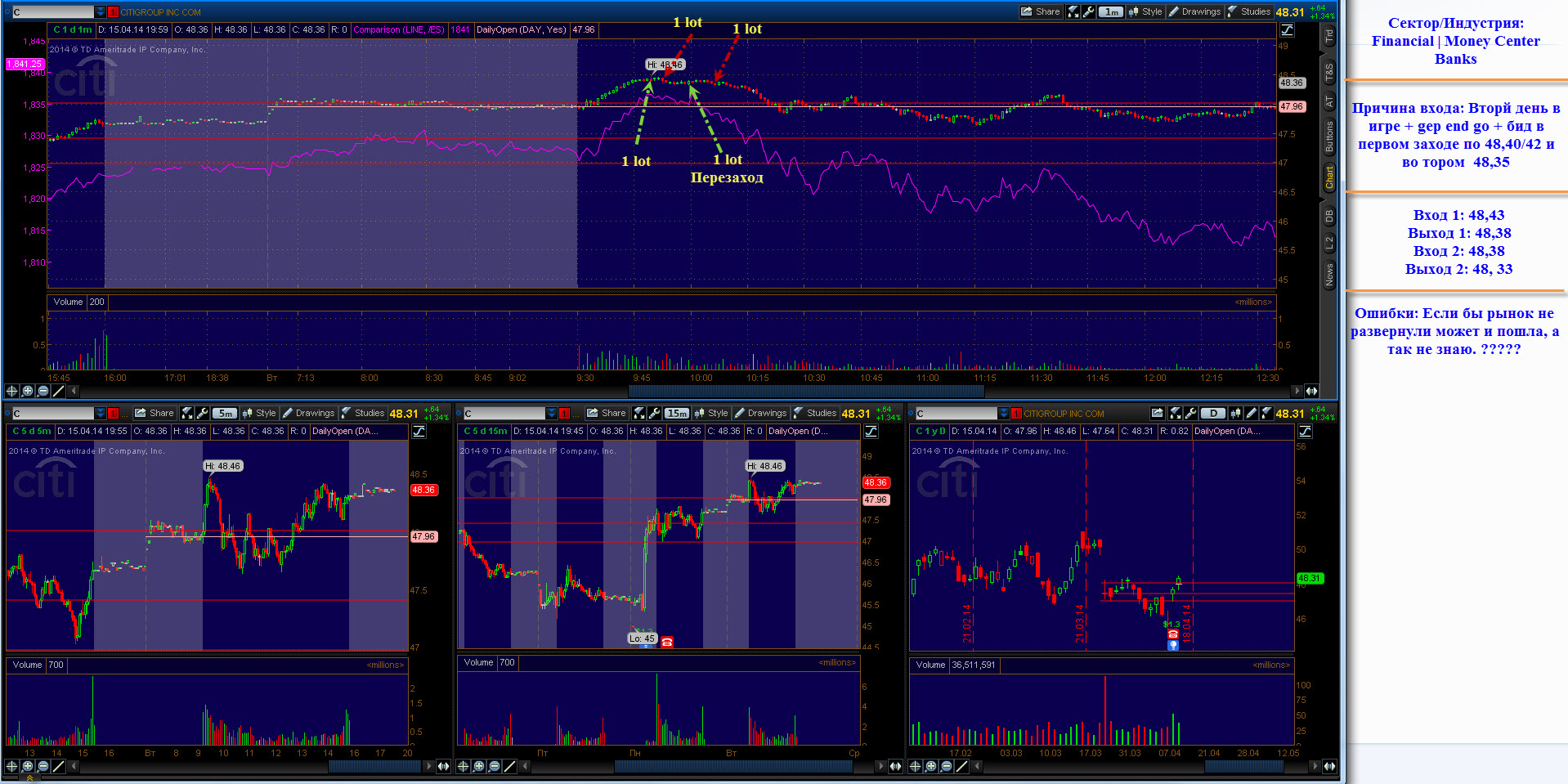Zoom in using magnifier plus on main chart
This screenshot has height=784, width=1568.
[28, 391]
